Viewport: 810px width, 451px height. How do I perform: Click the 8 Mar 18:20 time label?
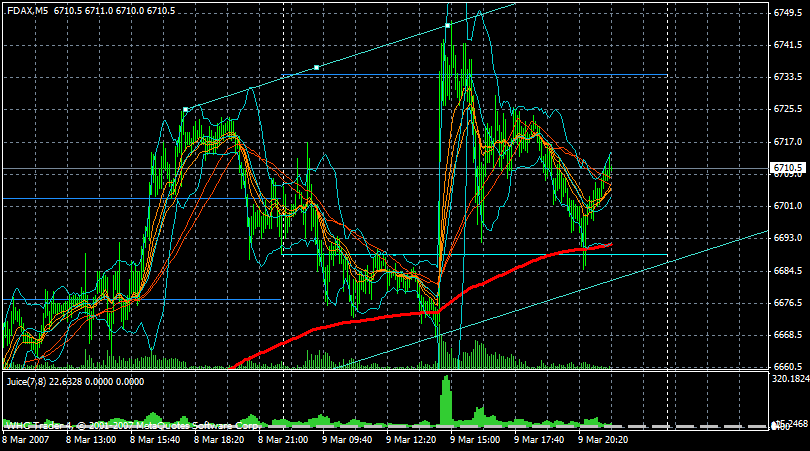[219, 440]
